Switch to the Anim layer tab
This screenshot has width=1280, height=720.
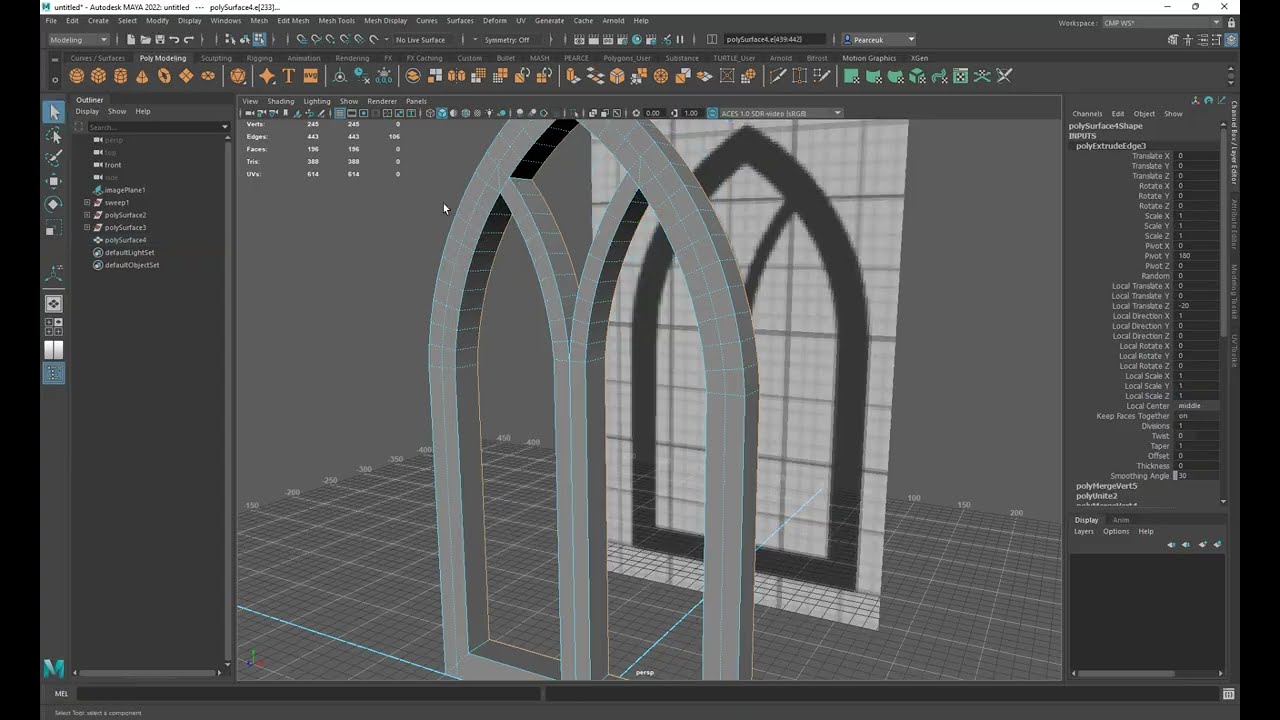pos(1121,520)
